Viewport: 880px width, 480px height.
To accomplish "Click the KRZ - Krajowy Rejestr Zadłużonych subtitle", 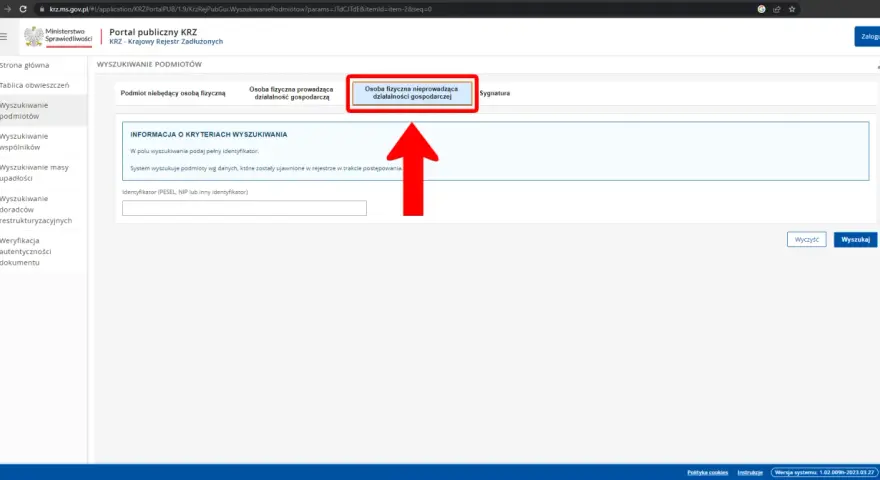I will 166,42.
